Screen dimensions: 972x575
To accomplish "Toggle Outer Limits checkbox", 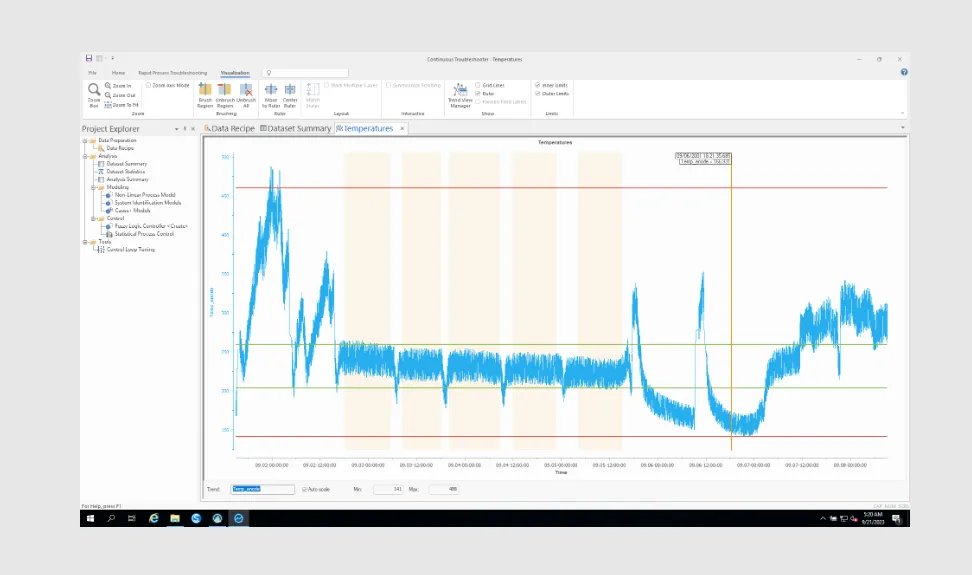I will click(537, 94).
